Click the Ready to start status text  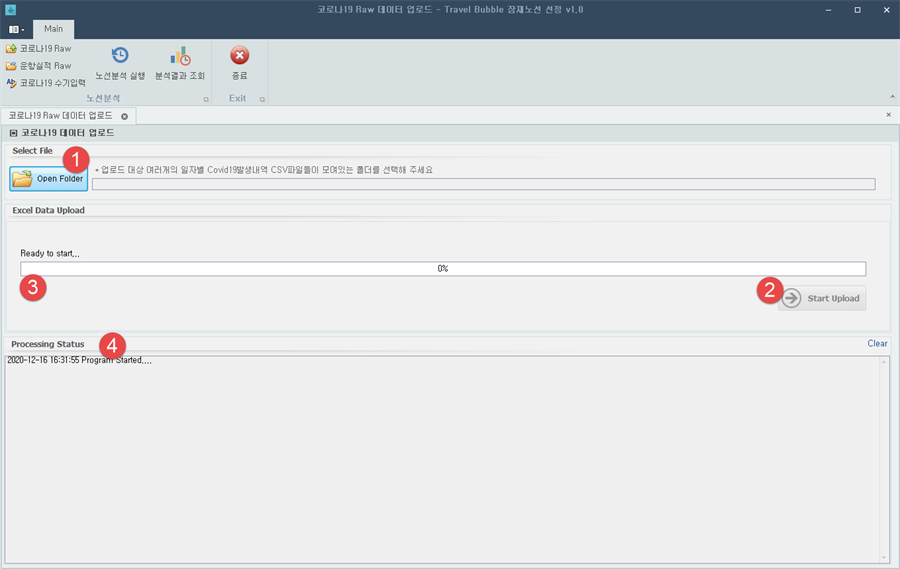click(50, 253)
